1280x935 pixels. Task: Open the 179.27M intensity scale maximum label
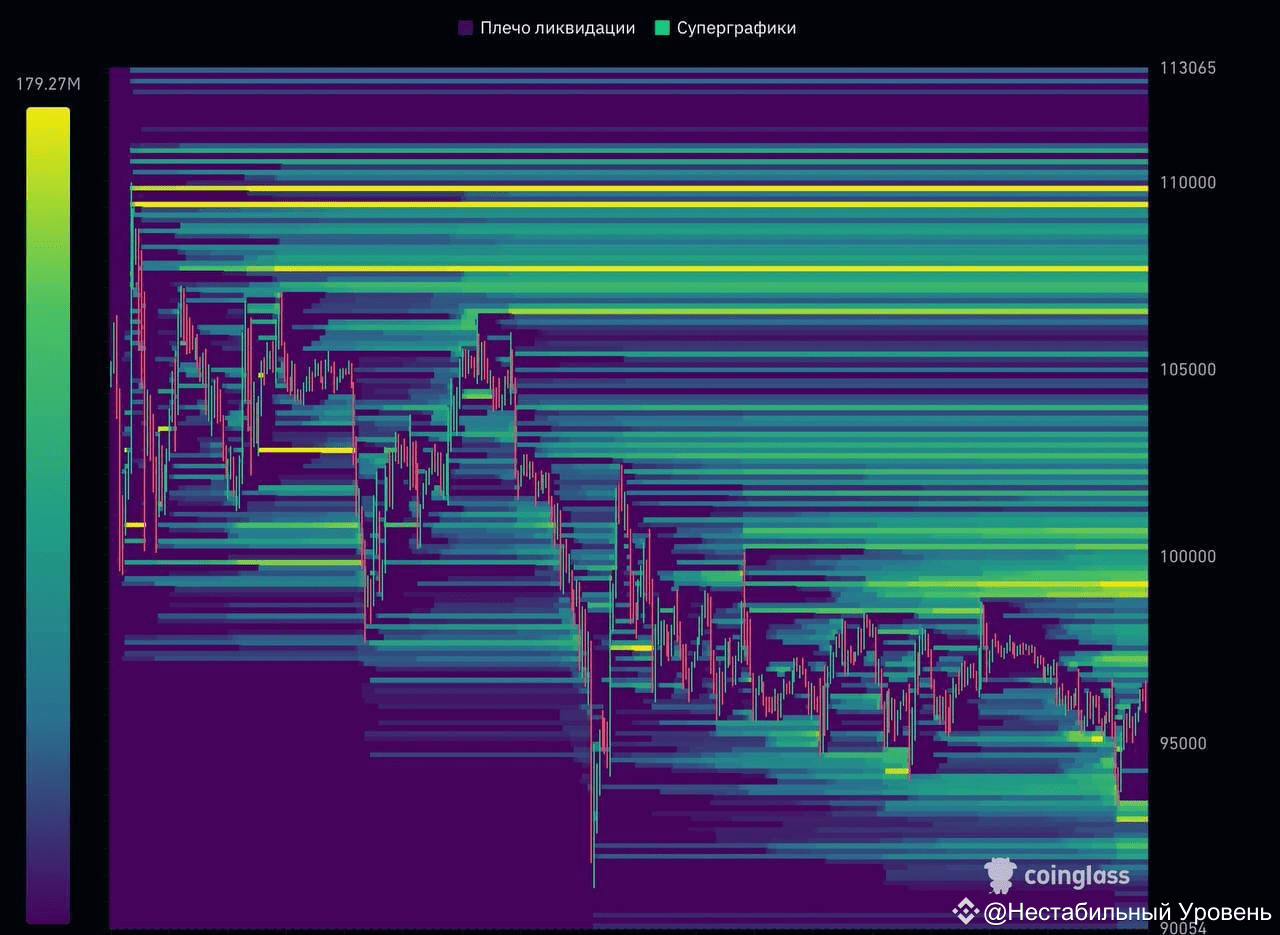pyautogui.click(x=46, y=84)
